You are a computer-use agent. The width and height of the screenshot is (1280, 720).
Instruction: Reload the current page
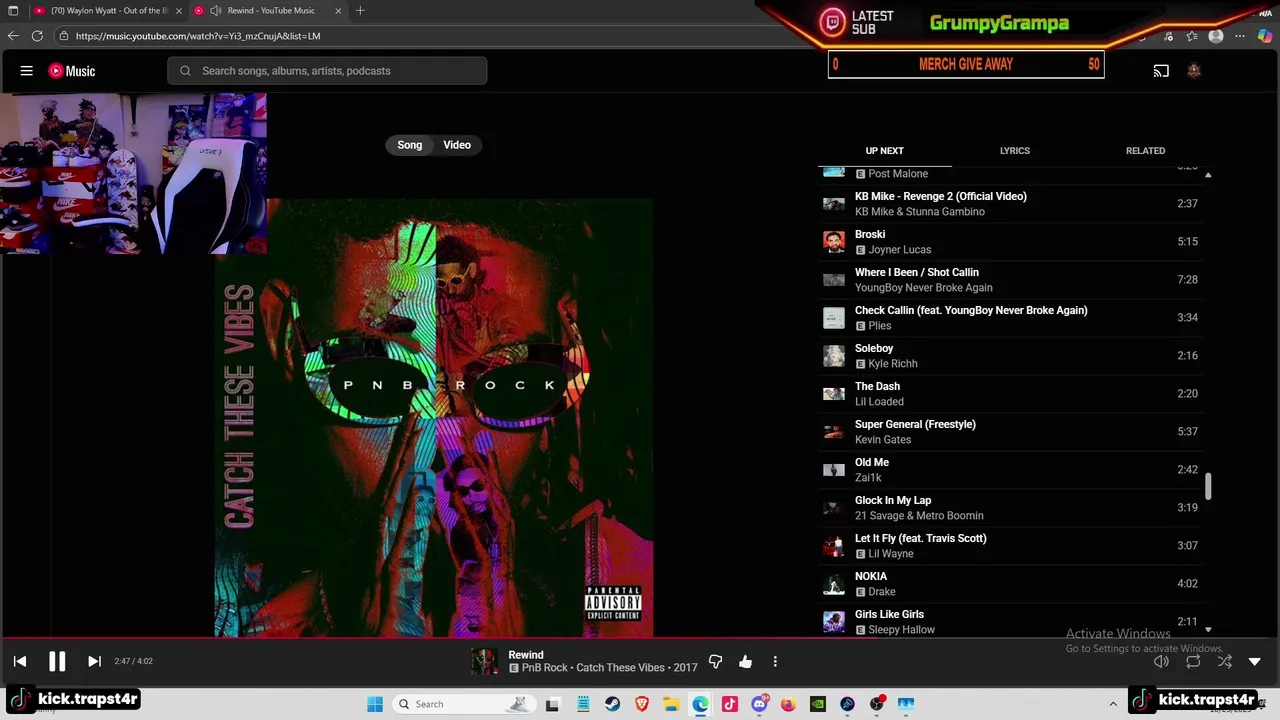tap(37, 36)
